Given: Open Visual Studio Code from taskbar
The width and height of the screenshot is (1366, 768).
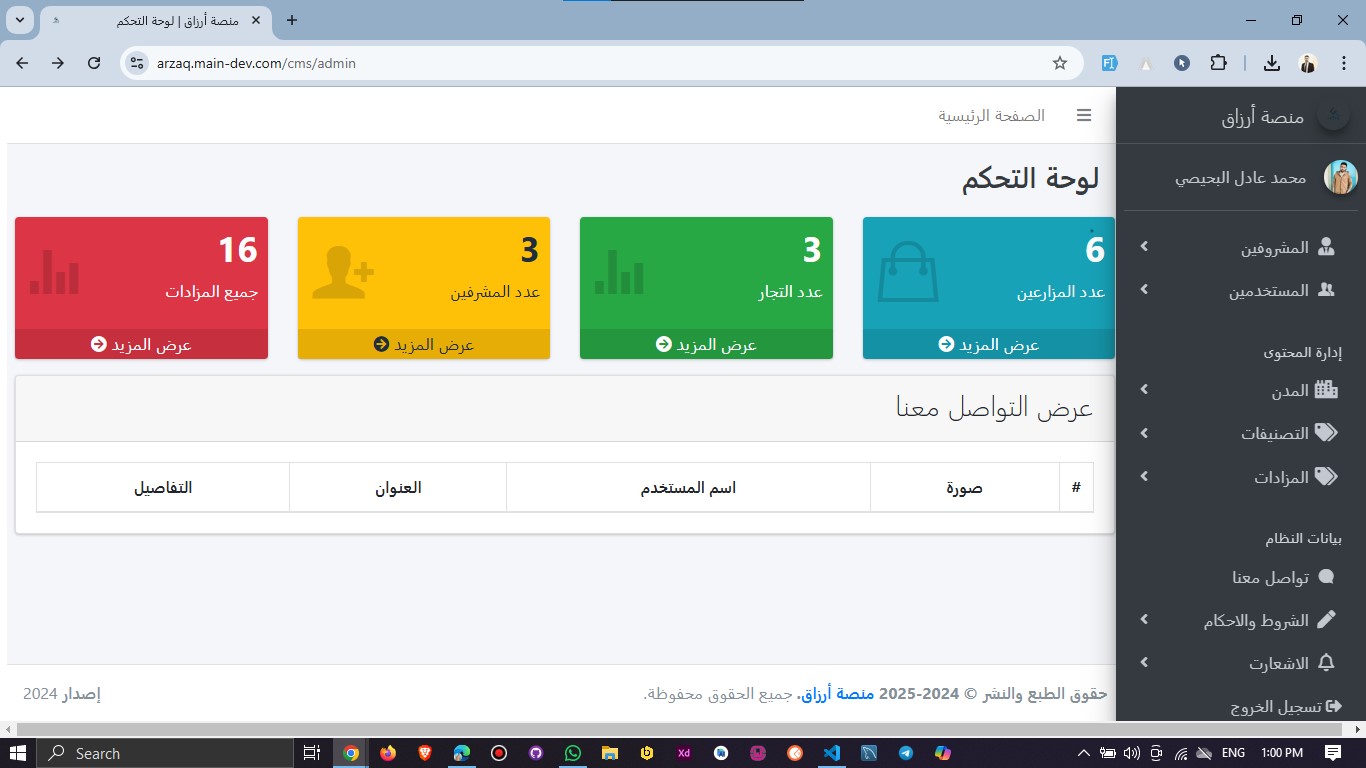Looking at the screenshot, I should click(831, 753).
